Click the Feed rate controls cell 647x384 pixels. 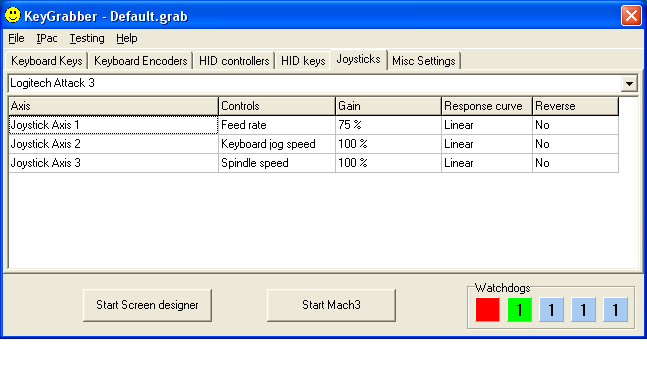[x=276, y=125]
